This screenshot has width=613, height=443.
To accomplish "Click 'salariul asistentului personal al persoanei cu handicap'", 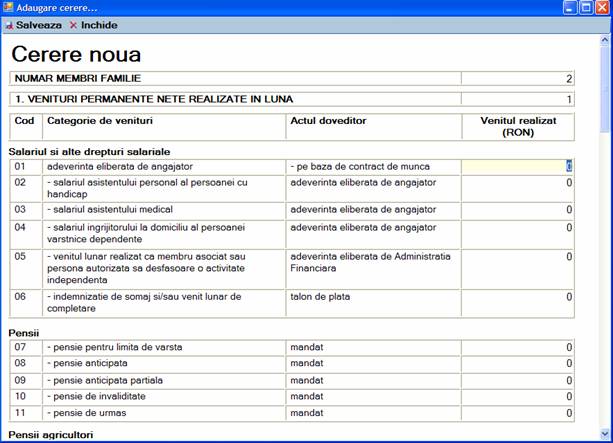I will point(147,188).
